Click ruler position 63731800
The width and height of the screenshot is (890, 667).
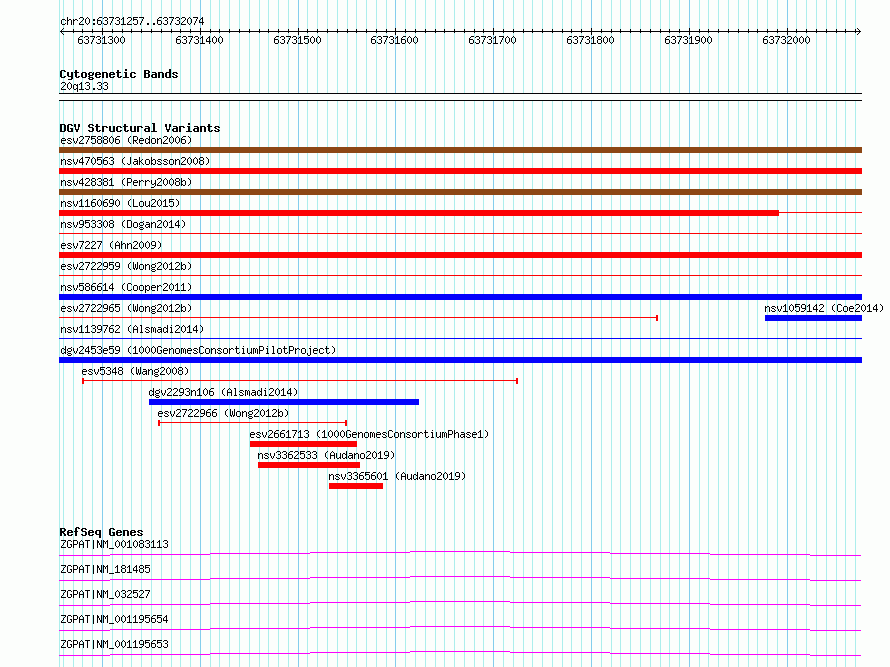(x=590, y=40)
